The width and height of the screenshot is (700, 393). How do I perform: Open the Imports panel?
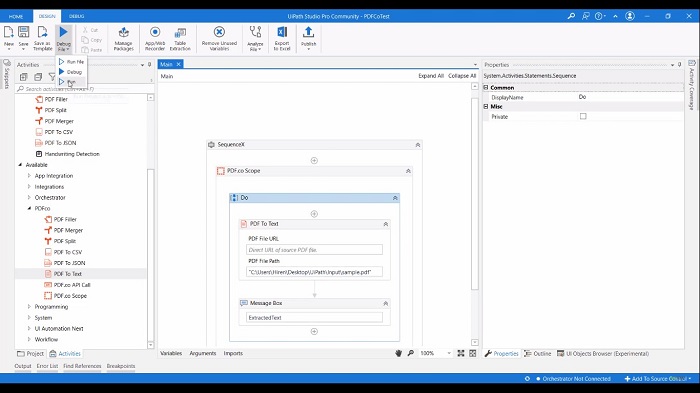tap(233, 353)
